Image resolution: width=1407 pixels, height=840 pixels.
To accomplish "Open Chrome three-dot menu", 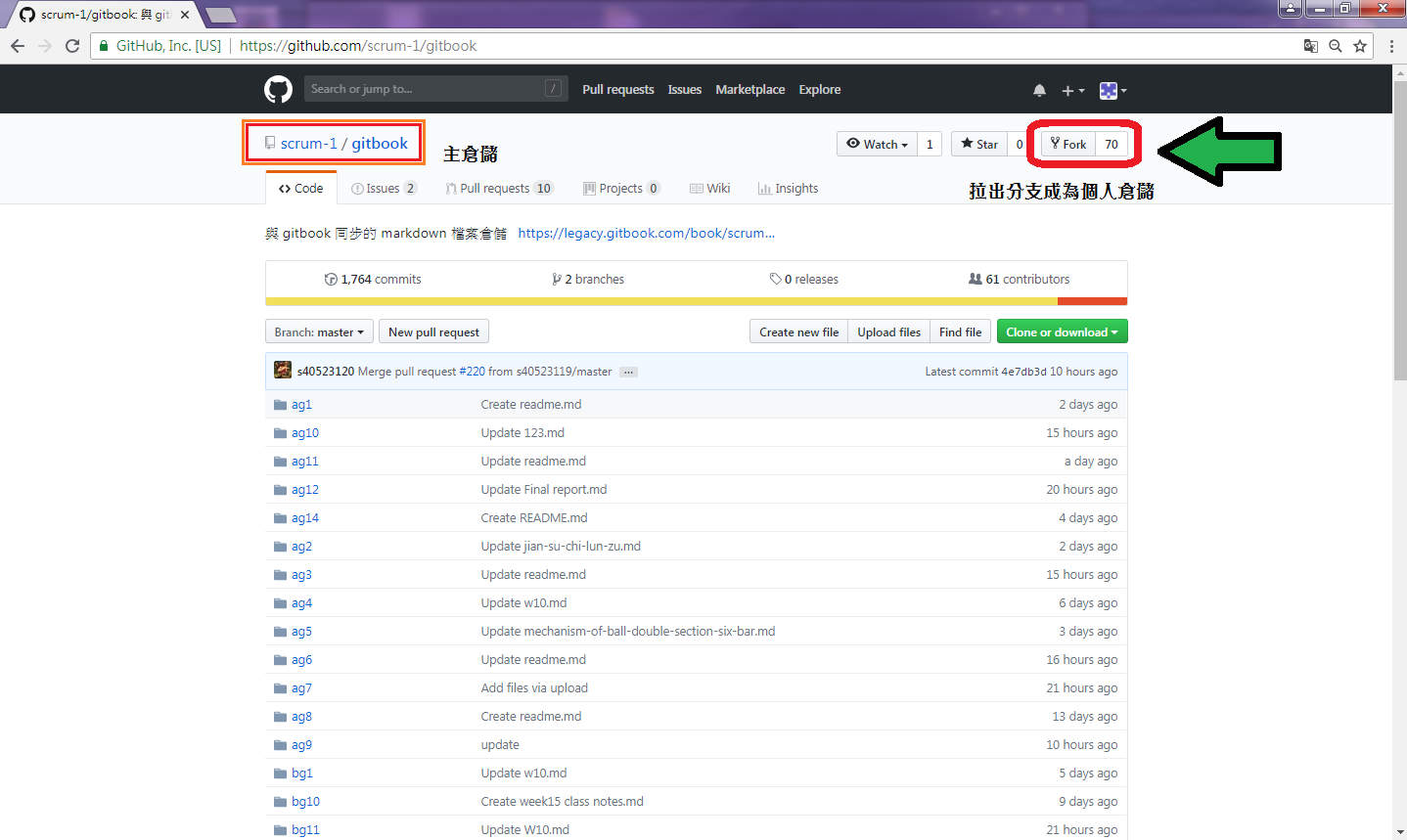I will [x=1391, y=46].
